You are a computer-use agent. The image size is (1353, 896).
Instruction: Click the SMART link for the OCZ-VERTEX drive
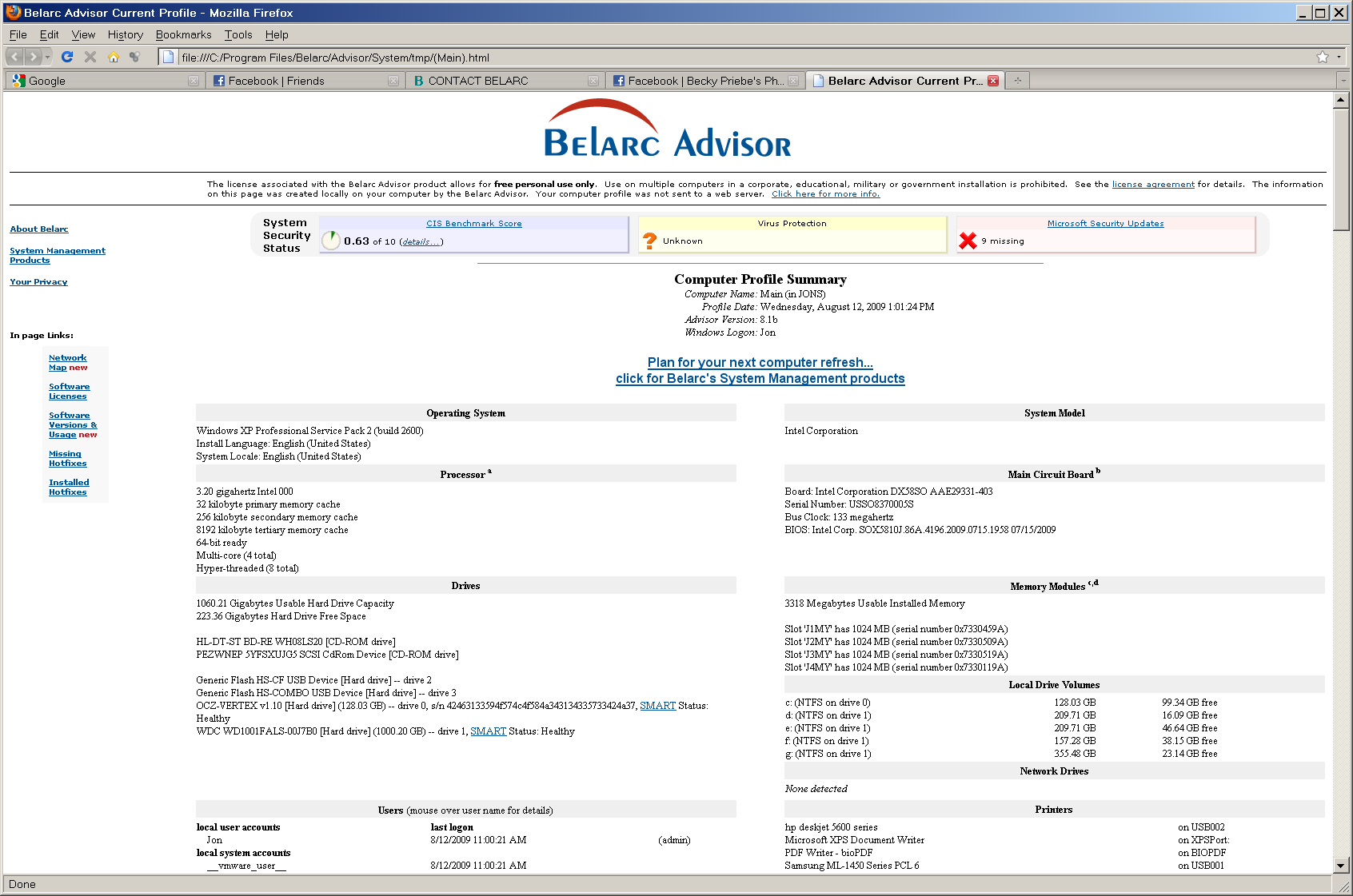click(x=657, y=705)
